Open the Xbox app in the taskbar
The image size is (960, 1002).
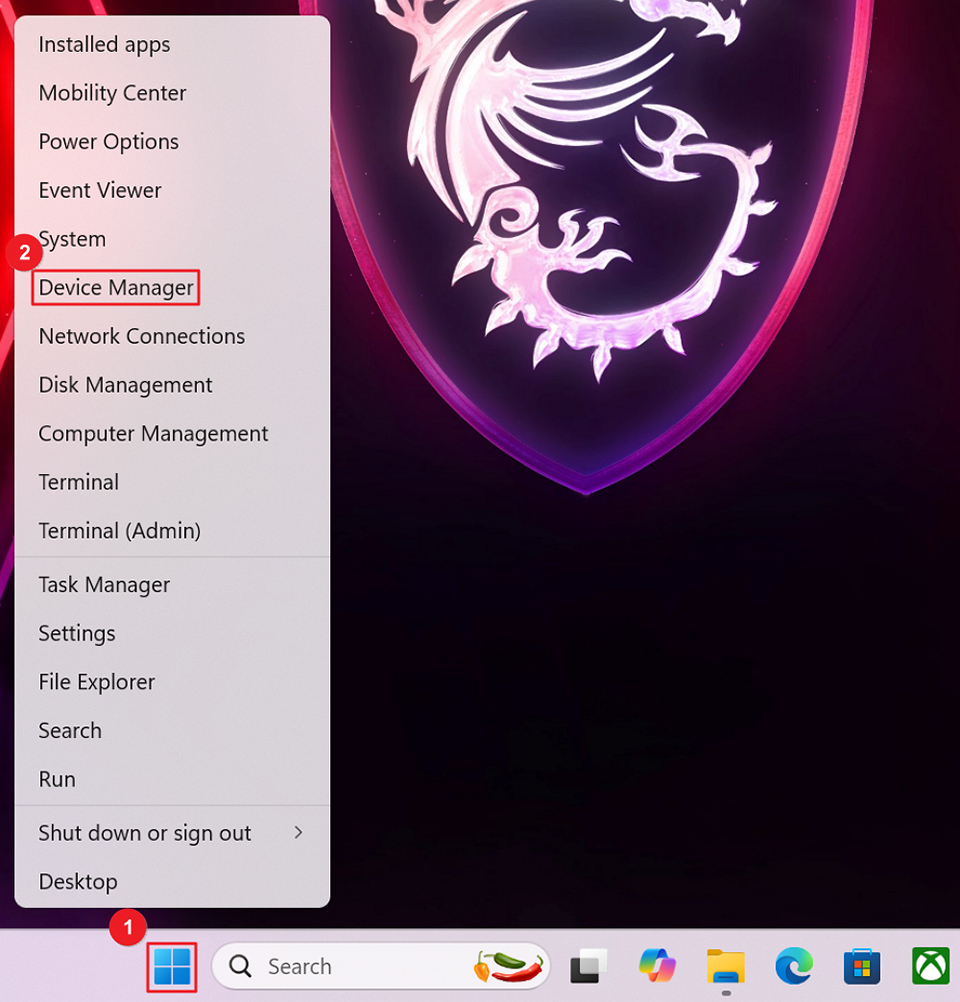pos(931,966)
